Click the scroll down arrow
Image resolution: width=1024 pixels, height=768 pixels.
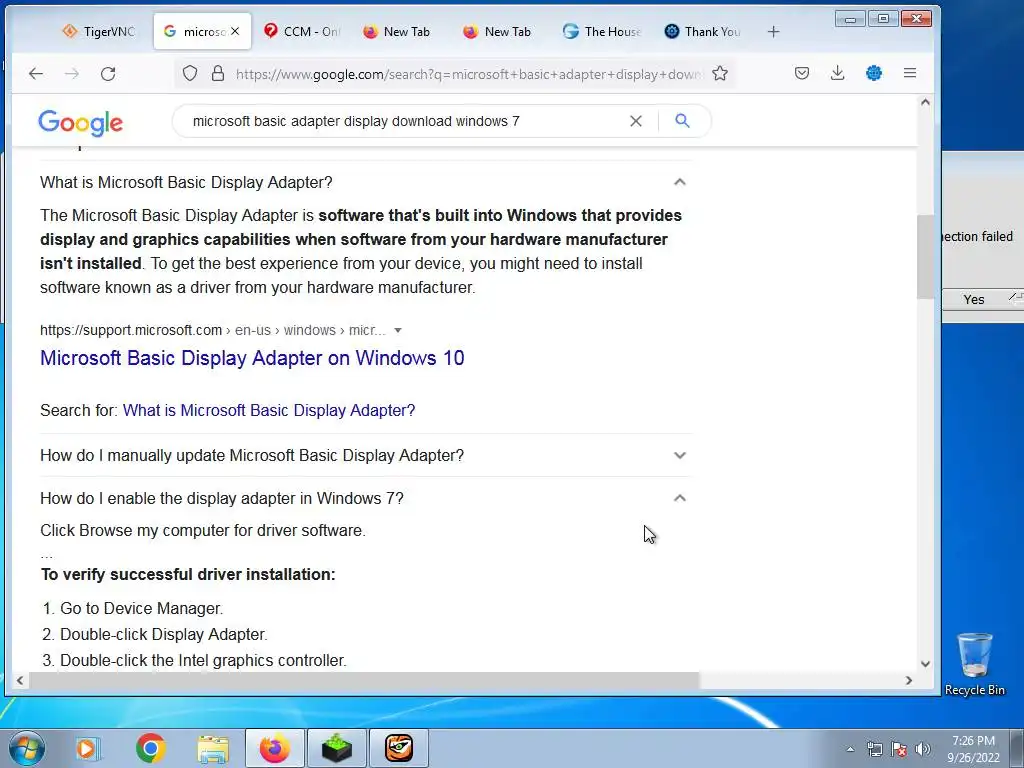point(925,664)
